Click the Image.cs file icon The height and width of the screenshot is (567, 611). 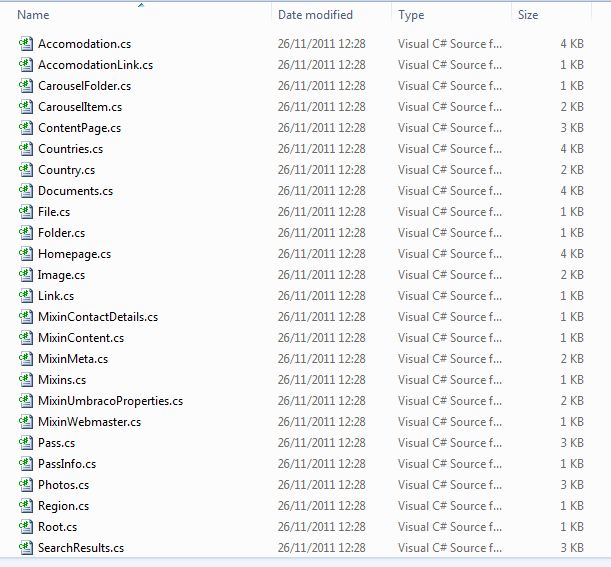[x=26, y=275]
